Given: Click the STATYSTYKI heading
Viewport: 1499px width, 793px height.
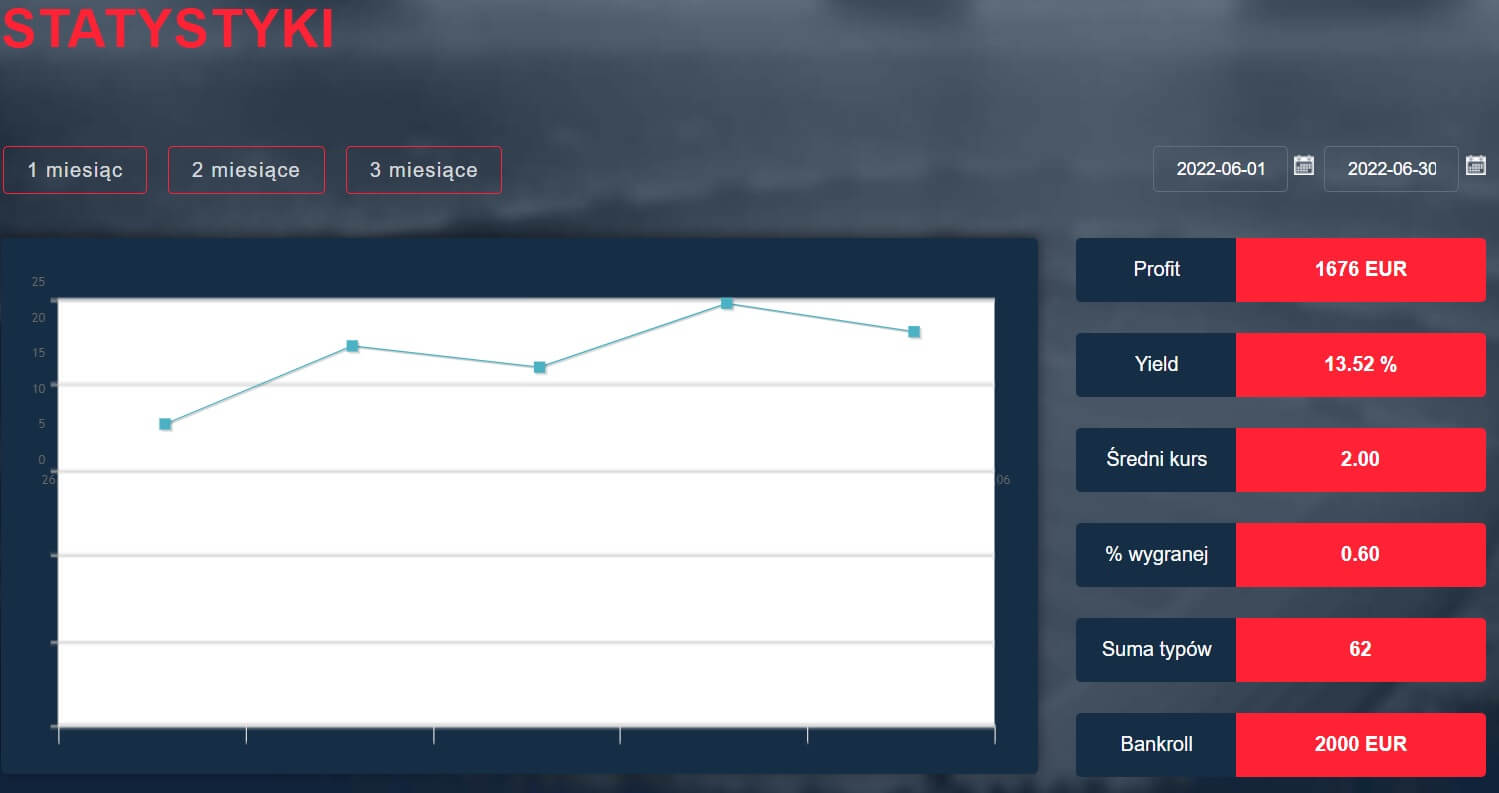Looking at the screenshot, I should coord(168,30).
